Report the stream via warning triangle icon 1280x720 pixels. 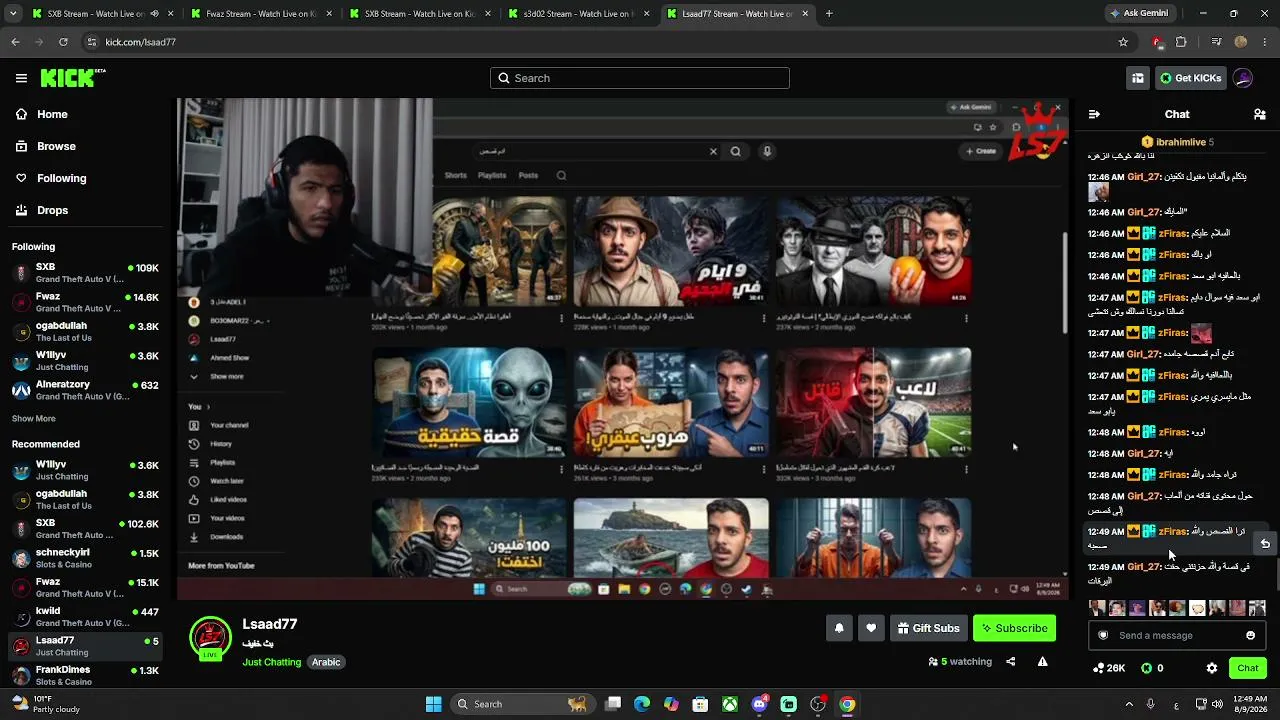tap(1042, 661)
